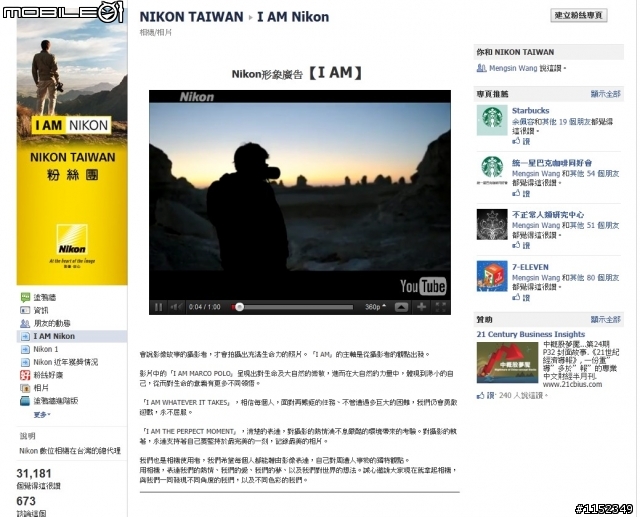Click the plus icon in video controls
The width and height of the screenshot is (640, 517).
coord(422,307)
